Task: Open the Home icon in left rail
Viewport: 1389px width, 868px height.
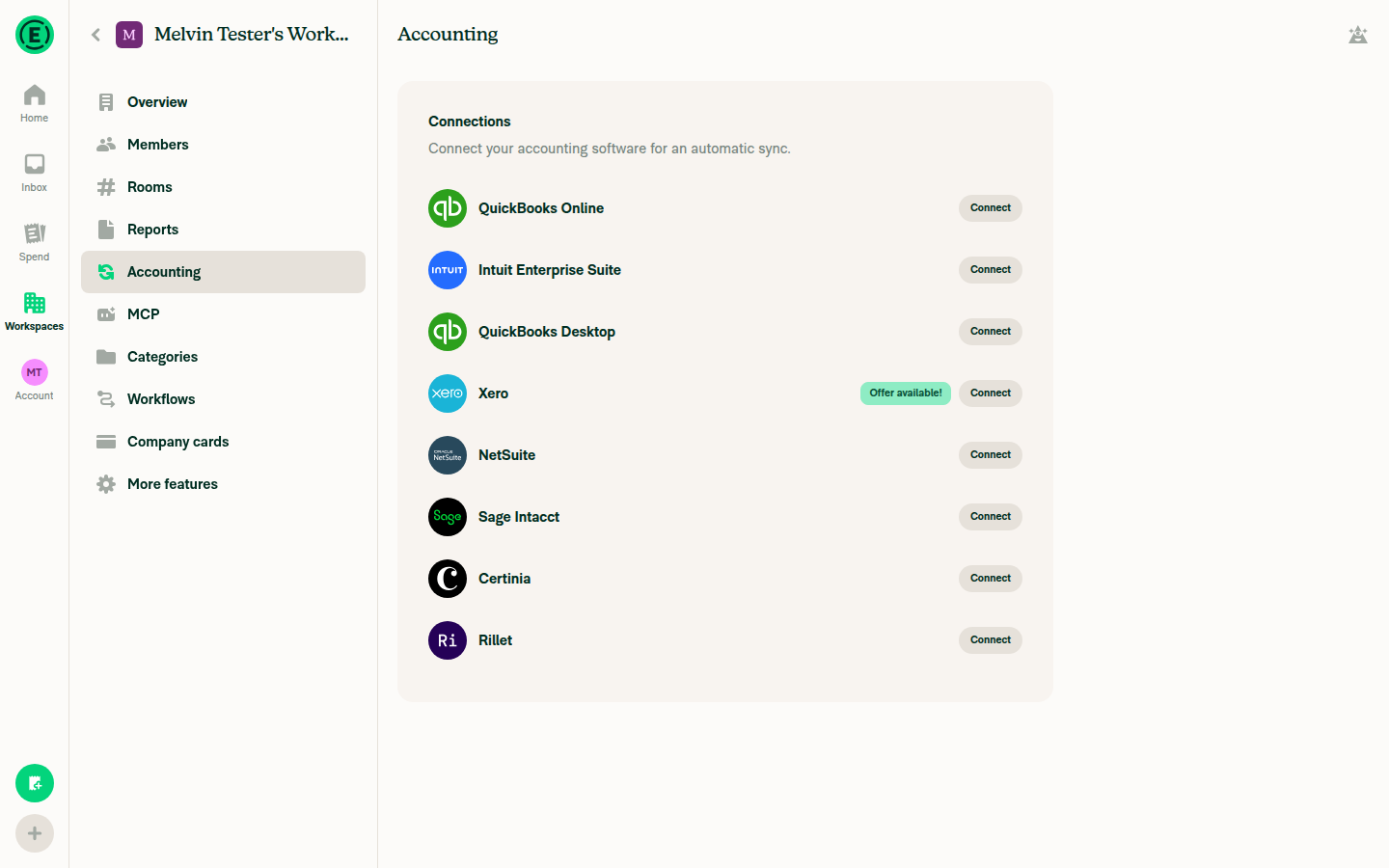Action: tap(35, 95)
